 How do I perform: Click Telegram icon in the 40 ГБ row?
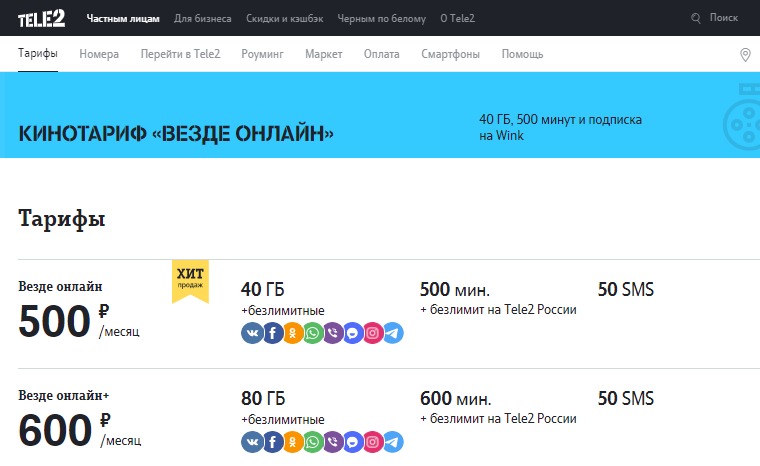coord(393,333)
